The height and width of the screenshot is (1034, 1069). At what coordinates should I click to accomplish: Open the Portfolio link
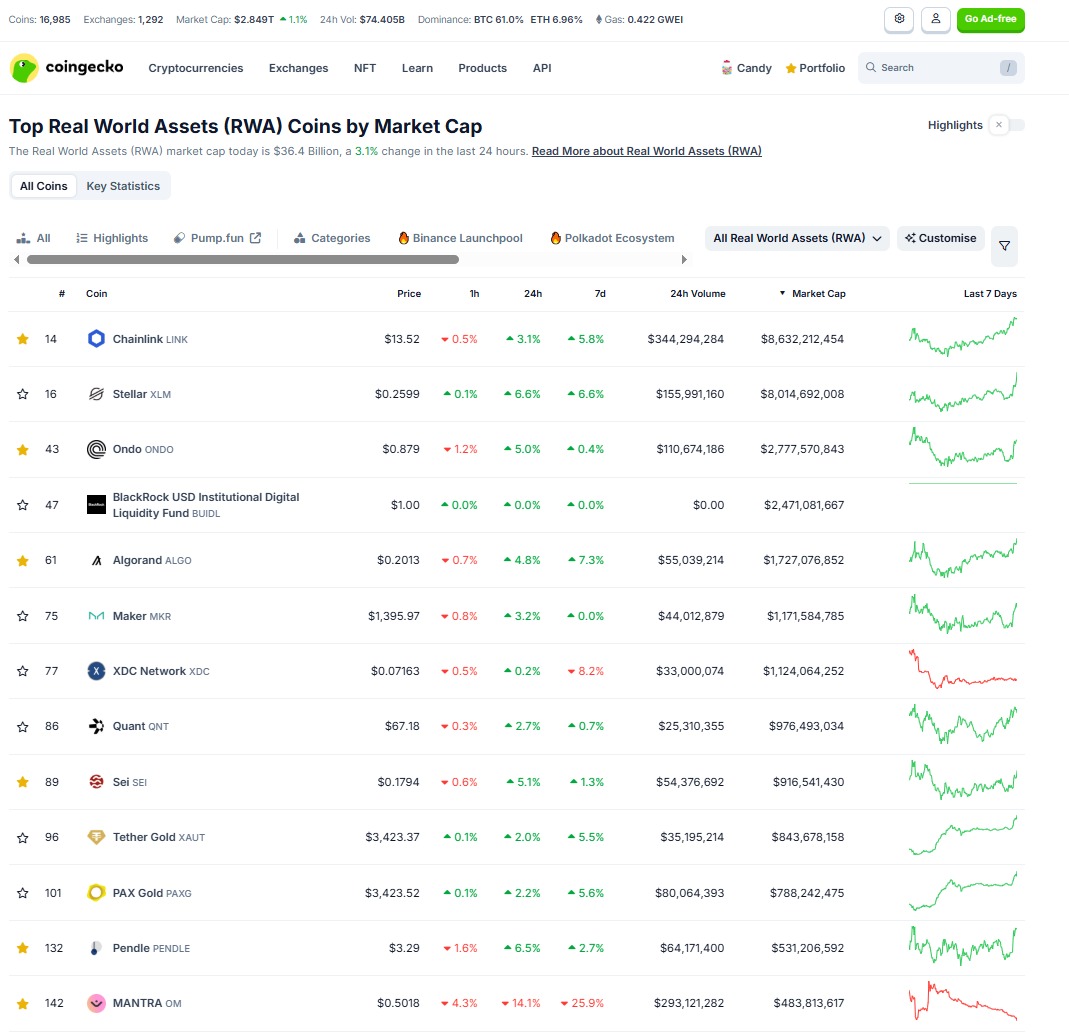click(815, 68)
